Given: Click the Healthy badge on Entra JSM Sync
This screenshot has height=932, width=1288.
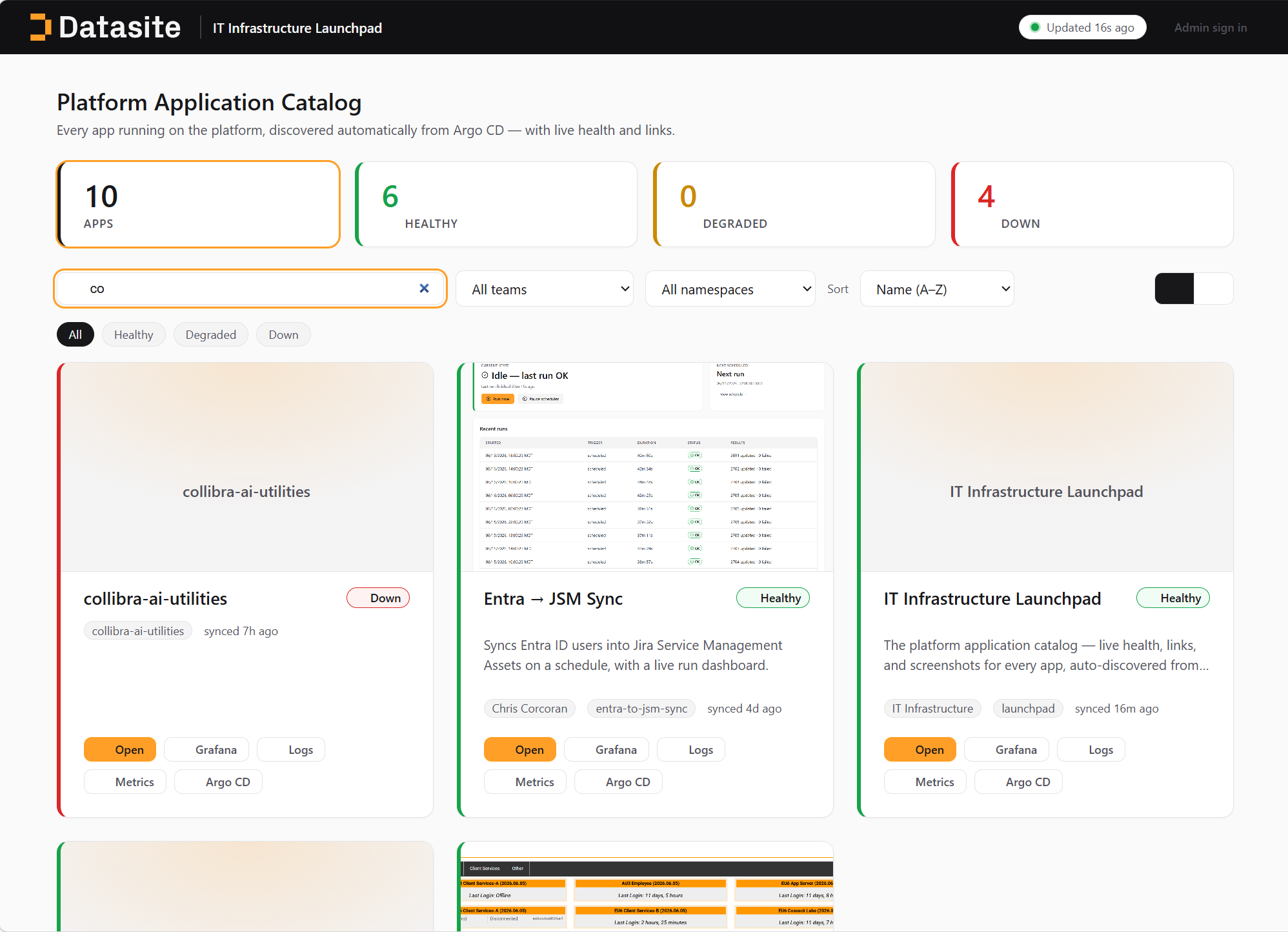Looking at the screenshot, I should pyautogui.click(x=773, y=598).
